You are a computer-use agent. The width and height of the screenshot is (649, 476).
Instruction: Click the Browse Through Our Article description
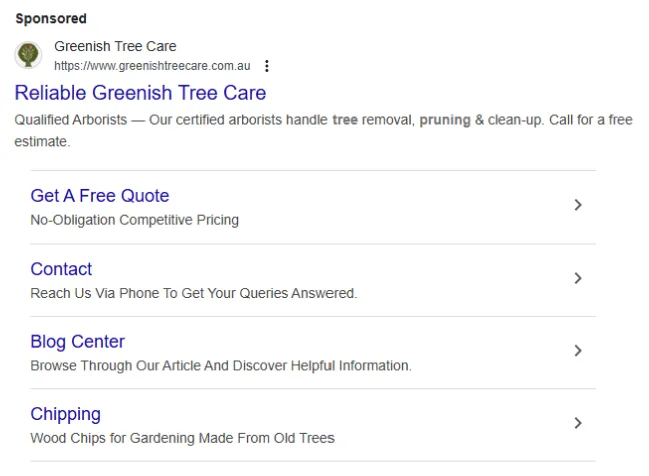tap(220, 366)
